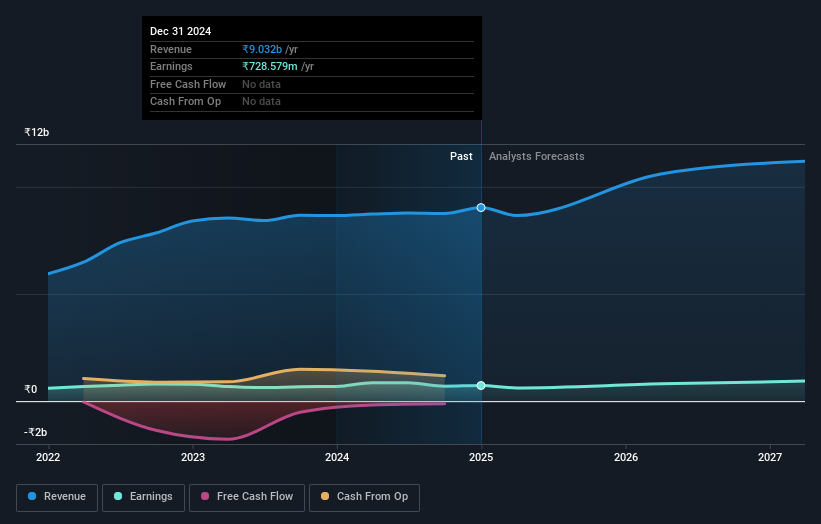Click No data value beside Free Cash Flow

click(x=261, y=84)
